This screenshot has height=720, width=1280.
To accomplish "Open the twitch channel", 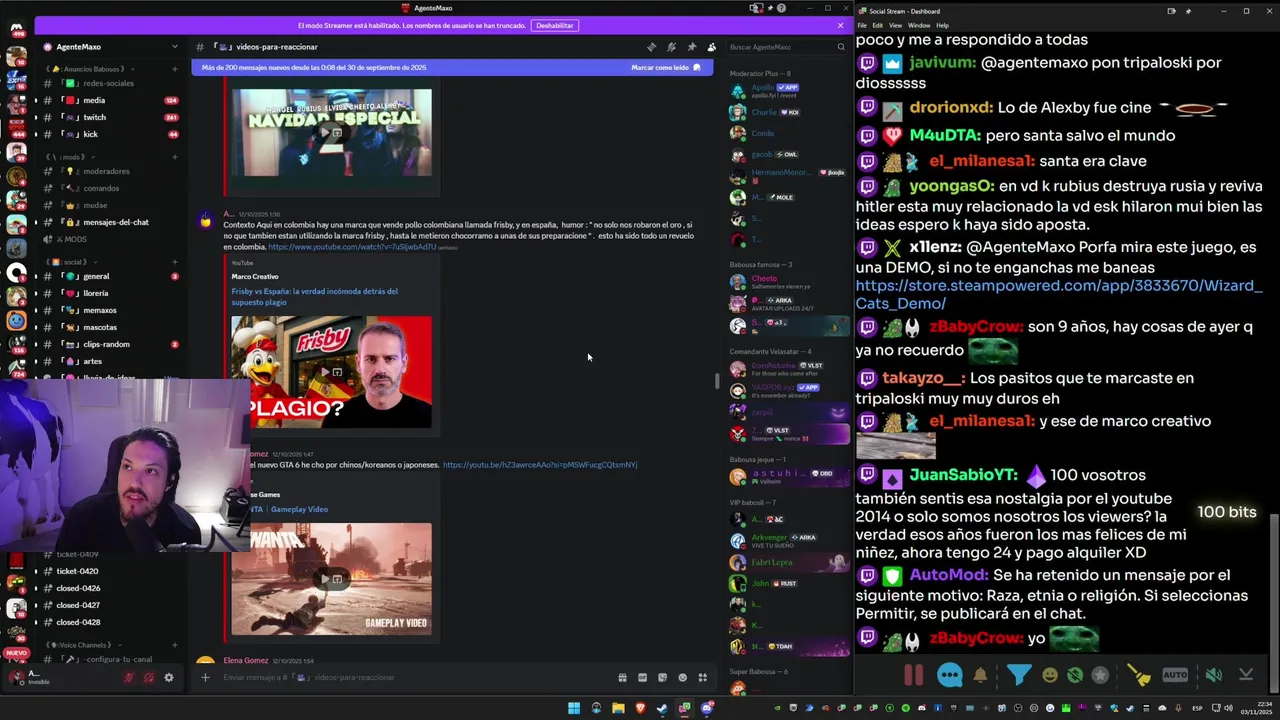I will point(110,117).
